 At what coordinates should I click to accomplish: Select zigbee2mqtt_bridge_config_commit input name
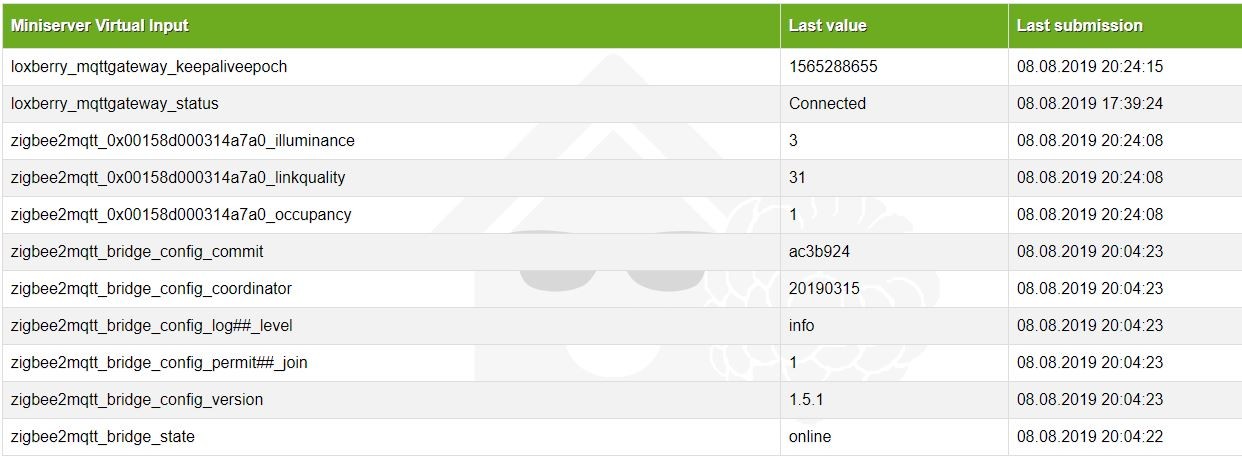pyautogui.click(x=137, y=251)
